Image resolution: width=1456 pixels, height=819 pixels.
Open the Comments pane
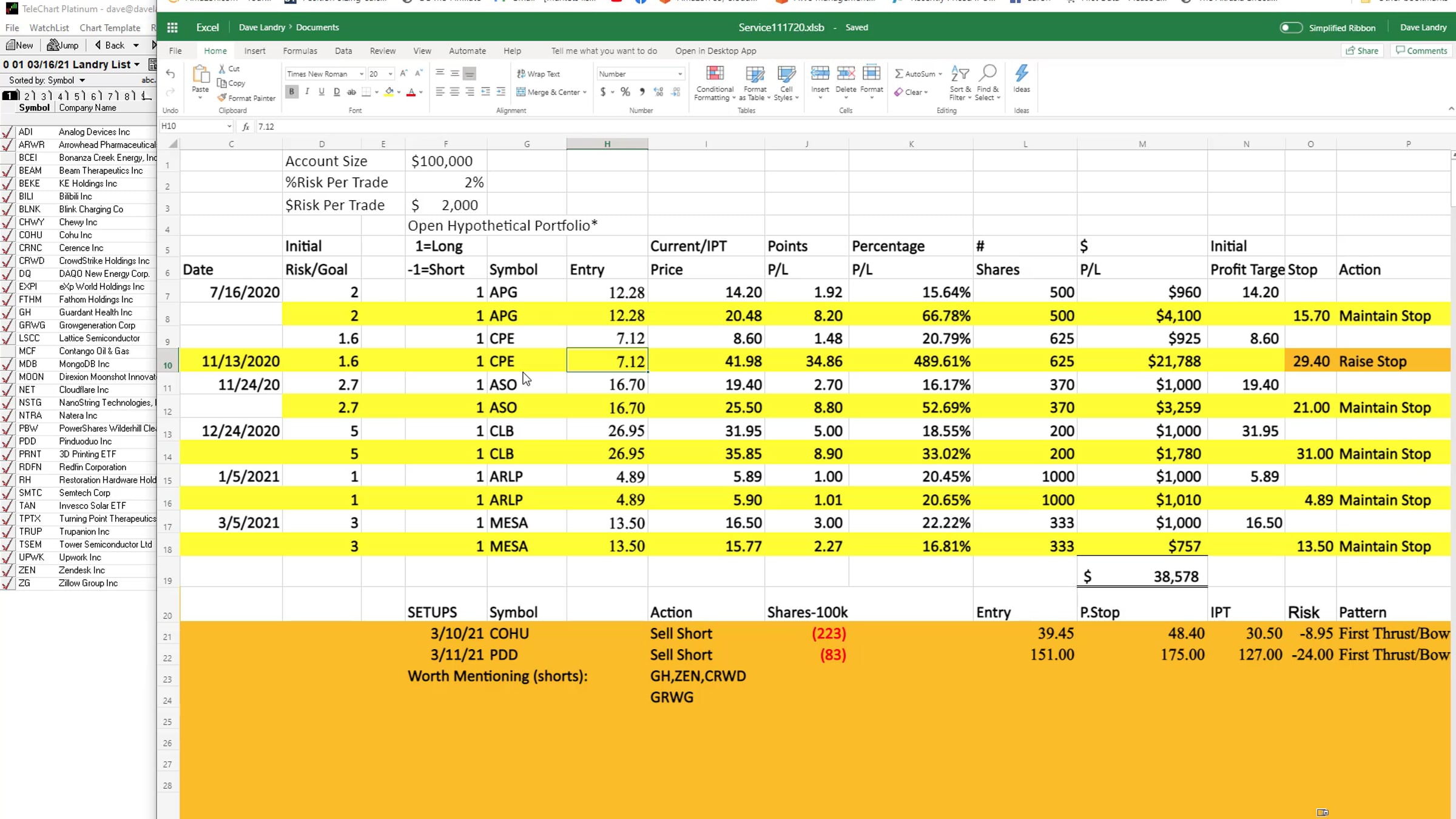1421,50
